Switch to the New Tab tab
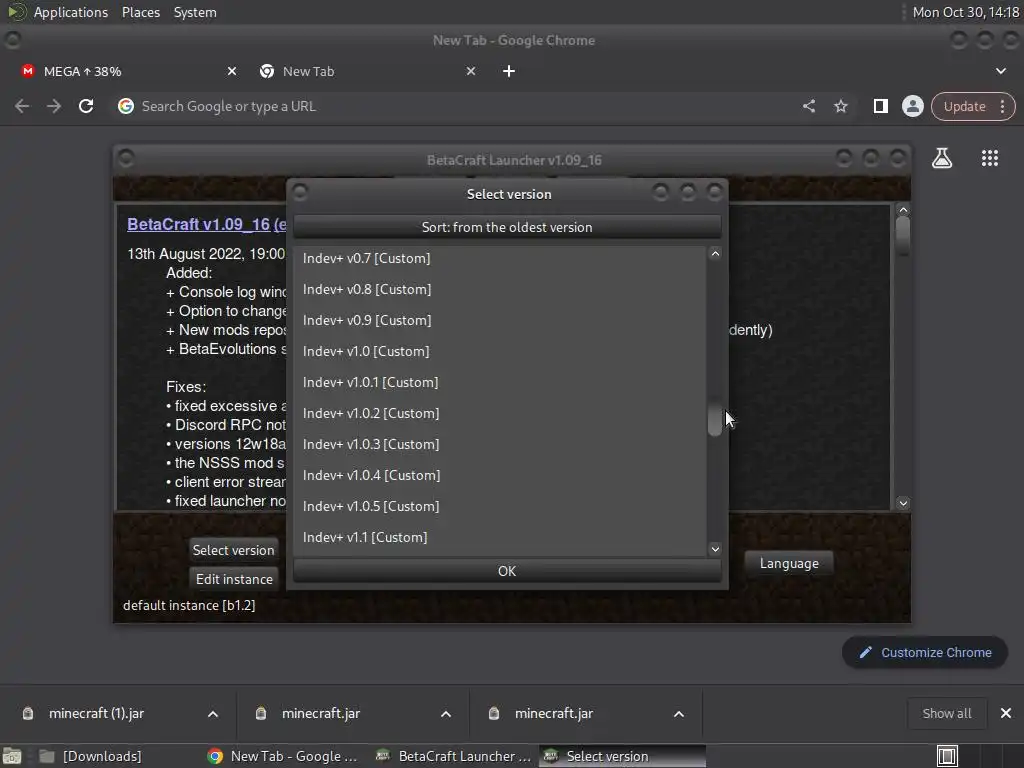The image size is (1024, 768). [366, 71]
